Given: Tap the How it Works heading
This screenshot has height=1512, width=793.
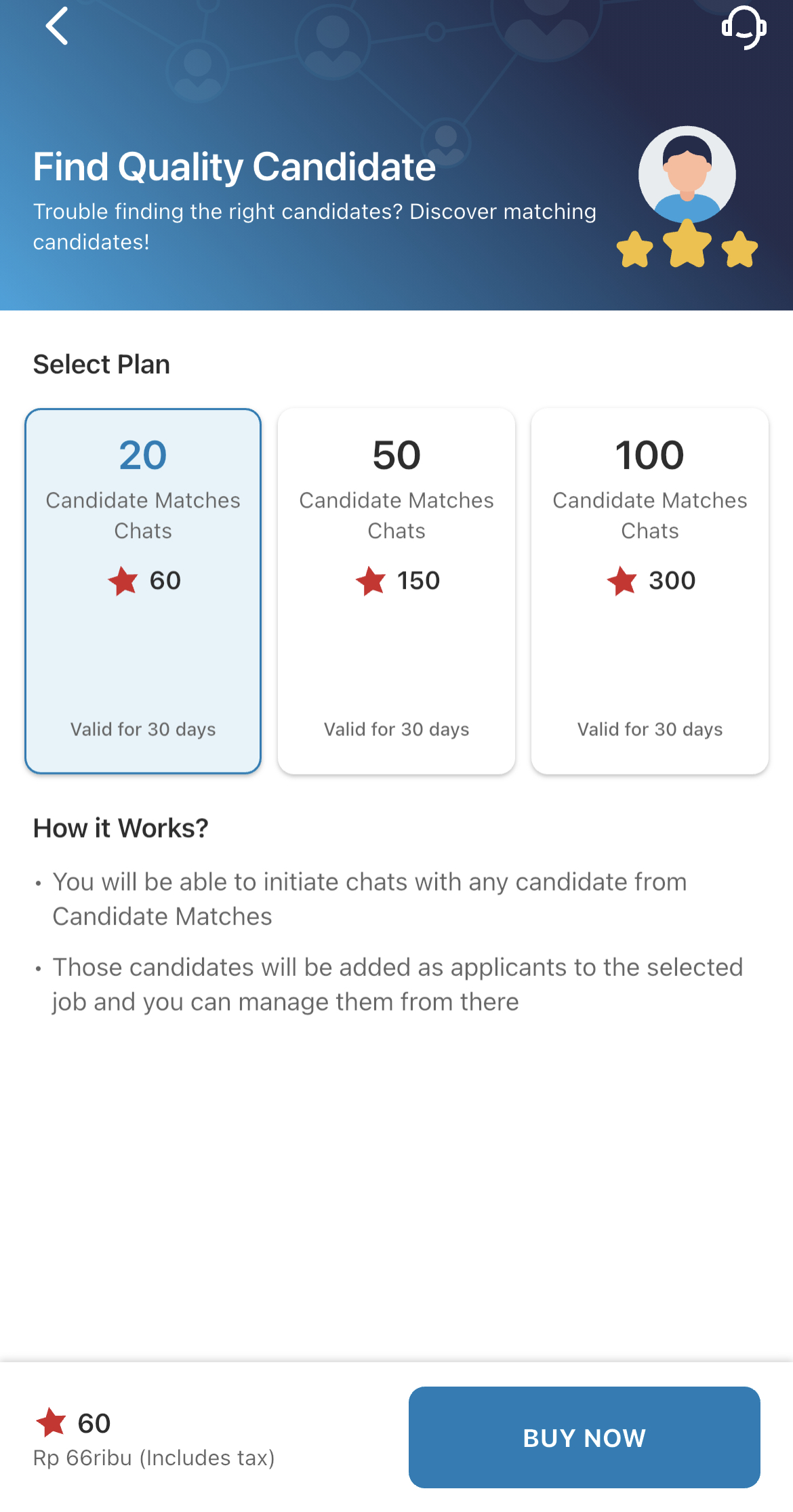Looking at the screenshot, I should click(120, 828).
